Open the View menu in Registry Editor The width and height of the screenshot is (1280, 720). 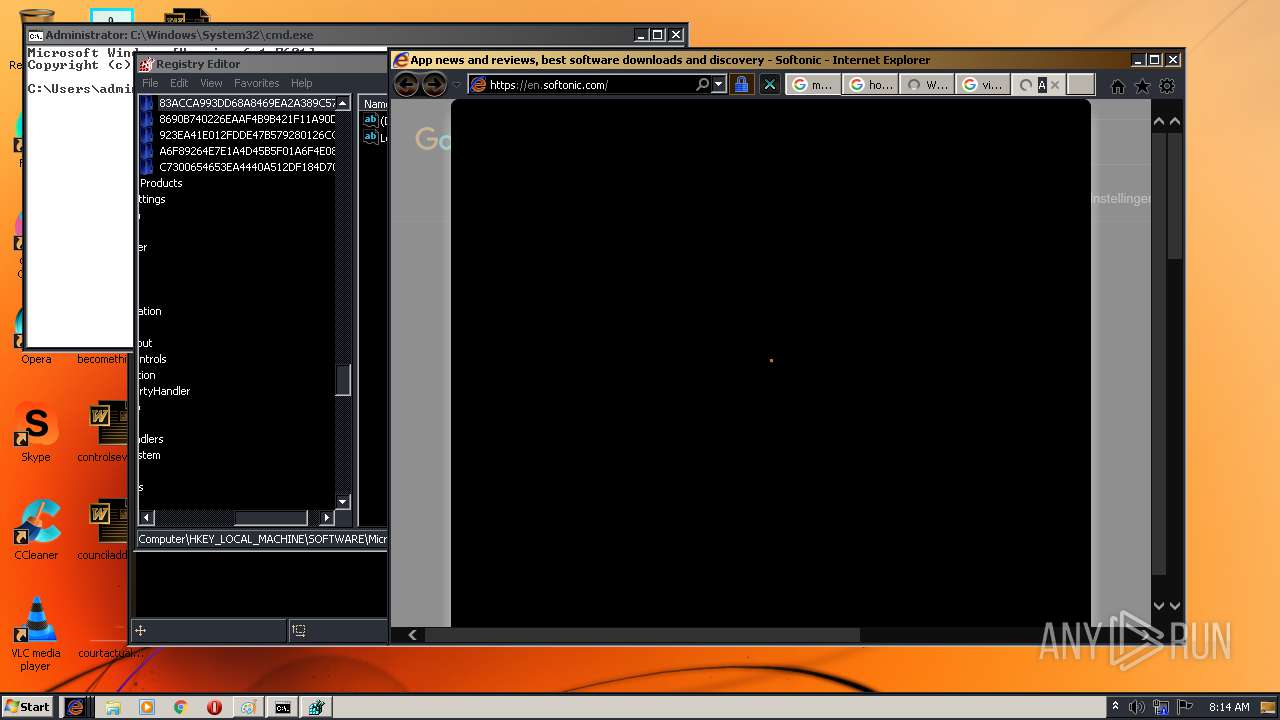(x=211, y=83)
